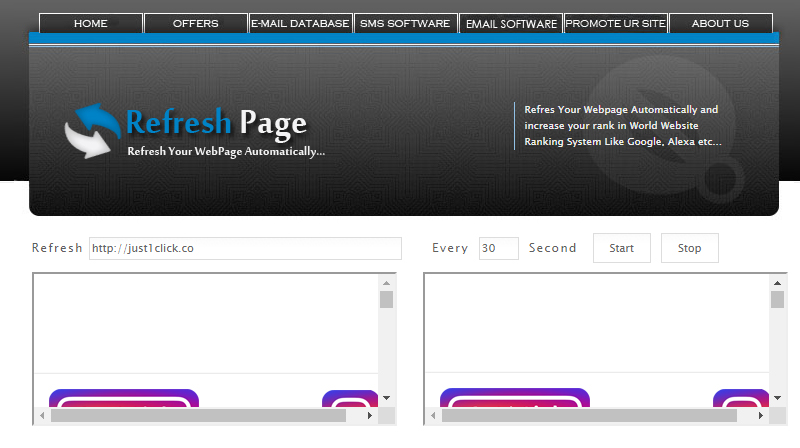
Task: Click the left frame horizontal scrollbar thumb
Action: pos(198,416)
